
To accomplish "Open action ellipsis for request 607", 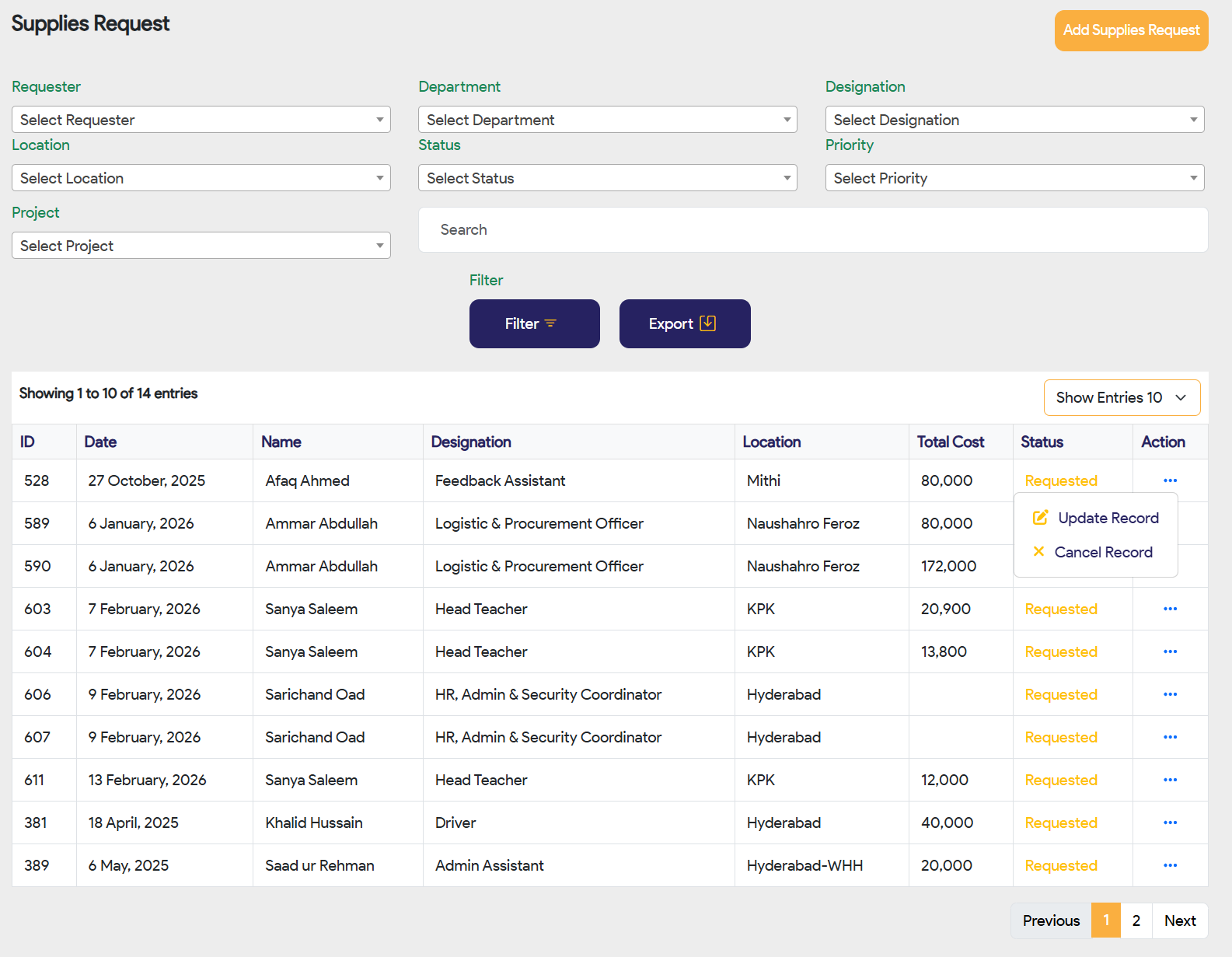I will pos(1170,737).
